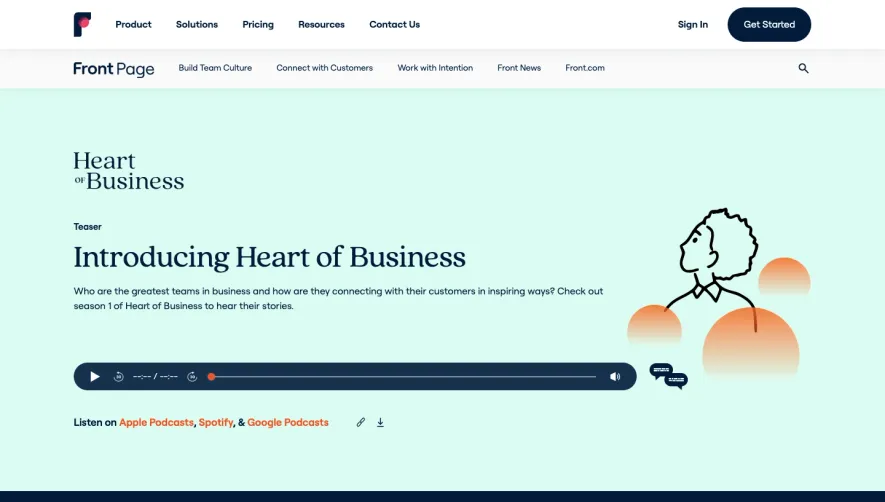Mute the audio with the speaker icon
The image size is (885, 502).
615,377
